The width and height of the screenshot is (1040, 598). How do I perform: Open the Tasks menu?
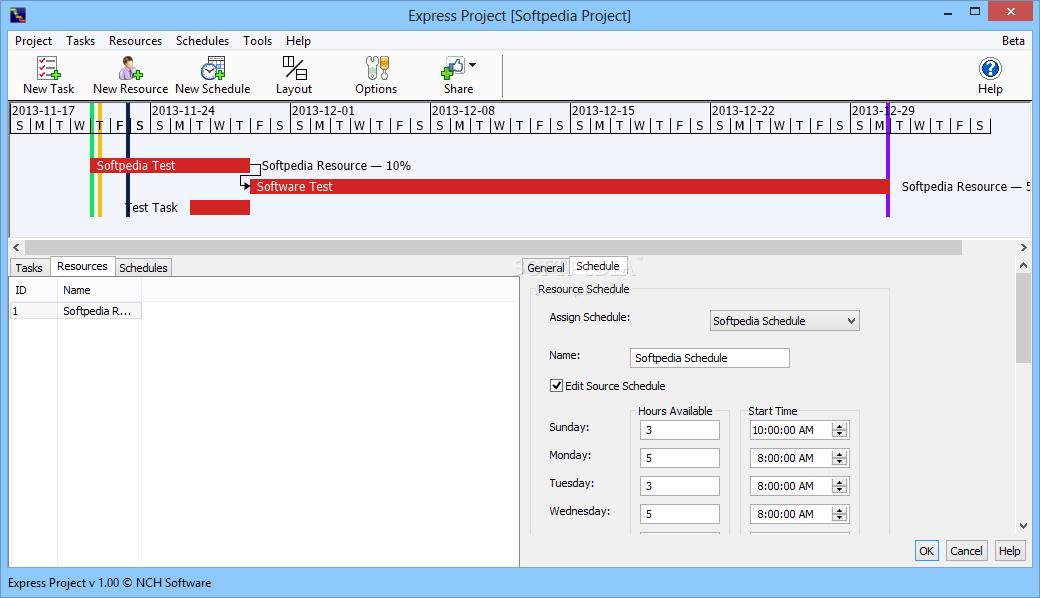(80, 41)
